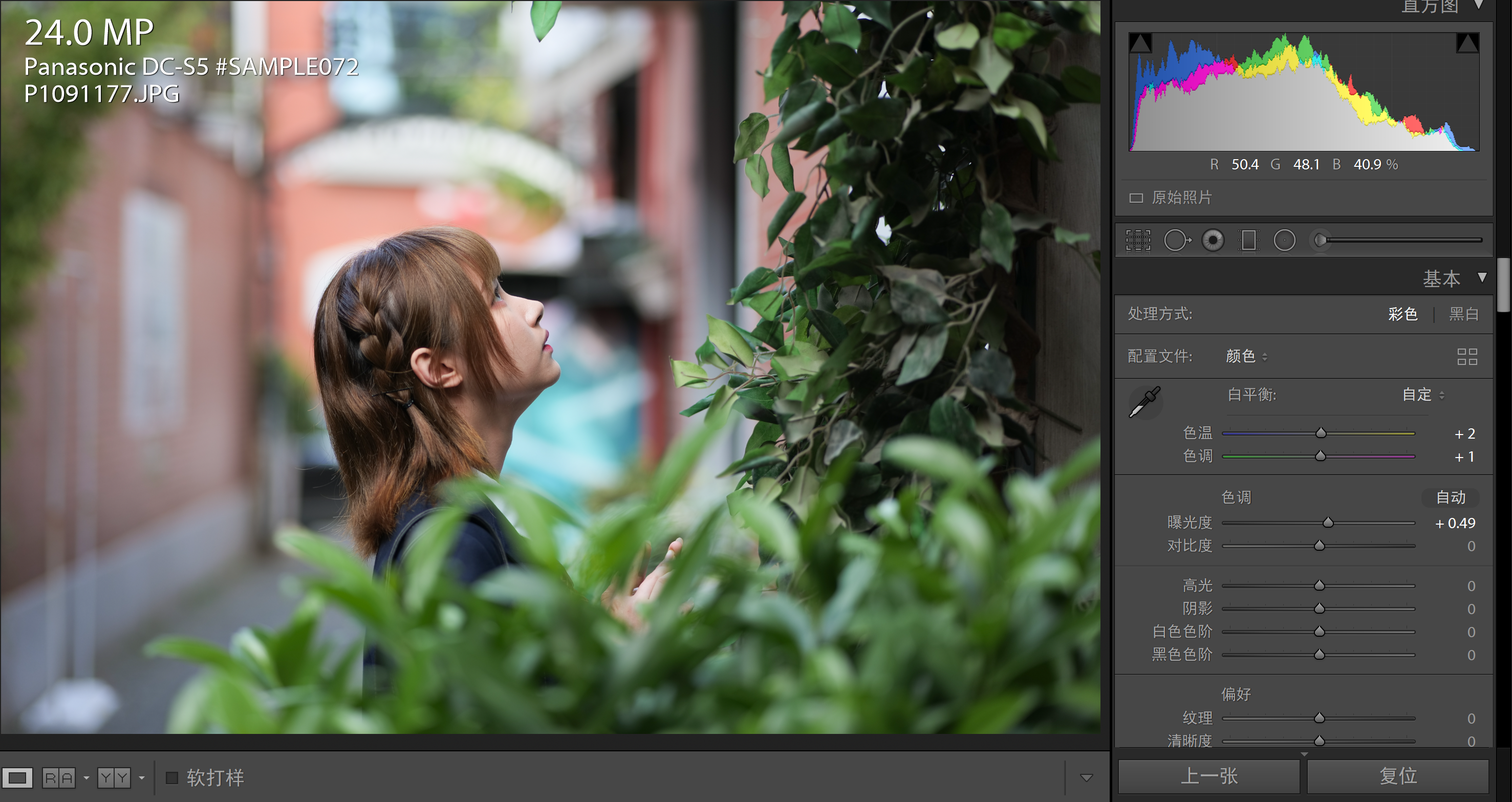Toggle shadow clipping indicator in histogram

point(1140,44)
